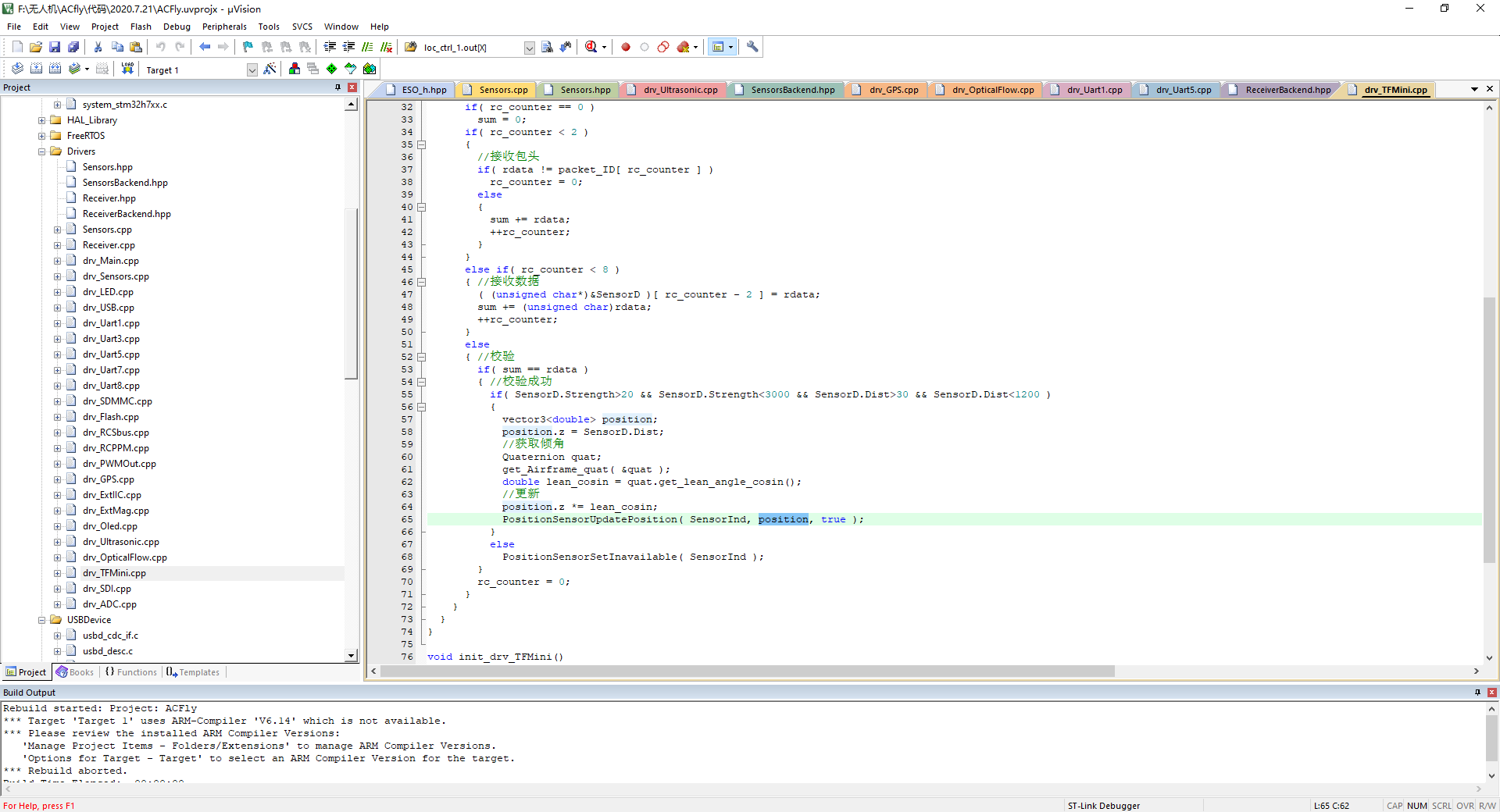Toggle pin on the Build Output panel
The width and height of the screenshot is (1500, 812).
point(1477,693)
